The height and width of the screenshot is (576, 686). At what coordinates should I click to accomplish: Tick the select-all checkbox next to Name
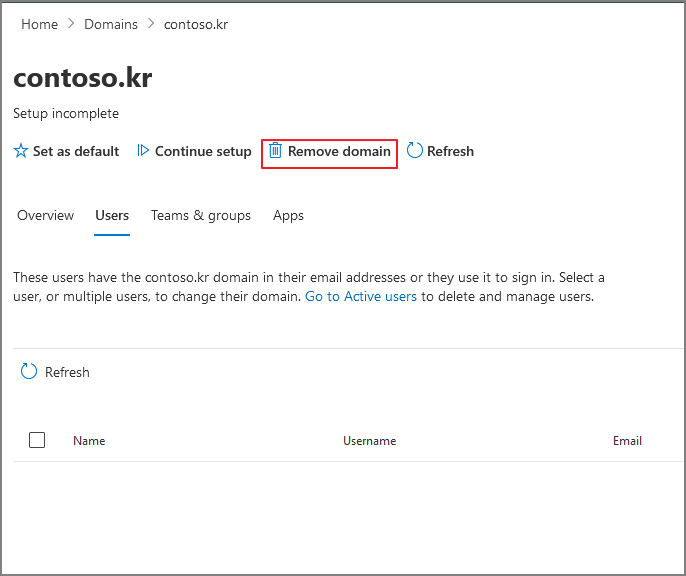pos(37,440)
